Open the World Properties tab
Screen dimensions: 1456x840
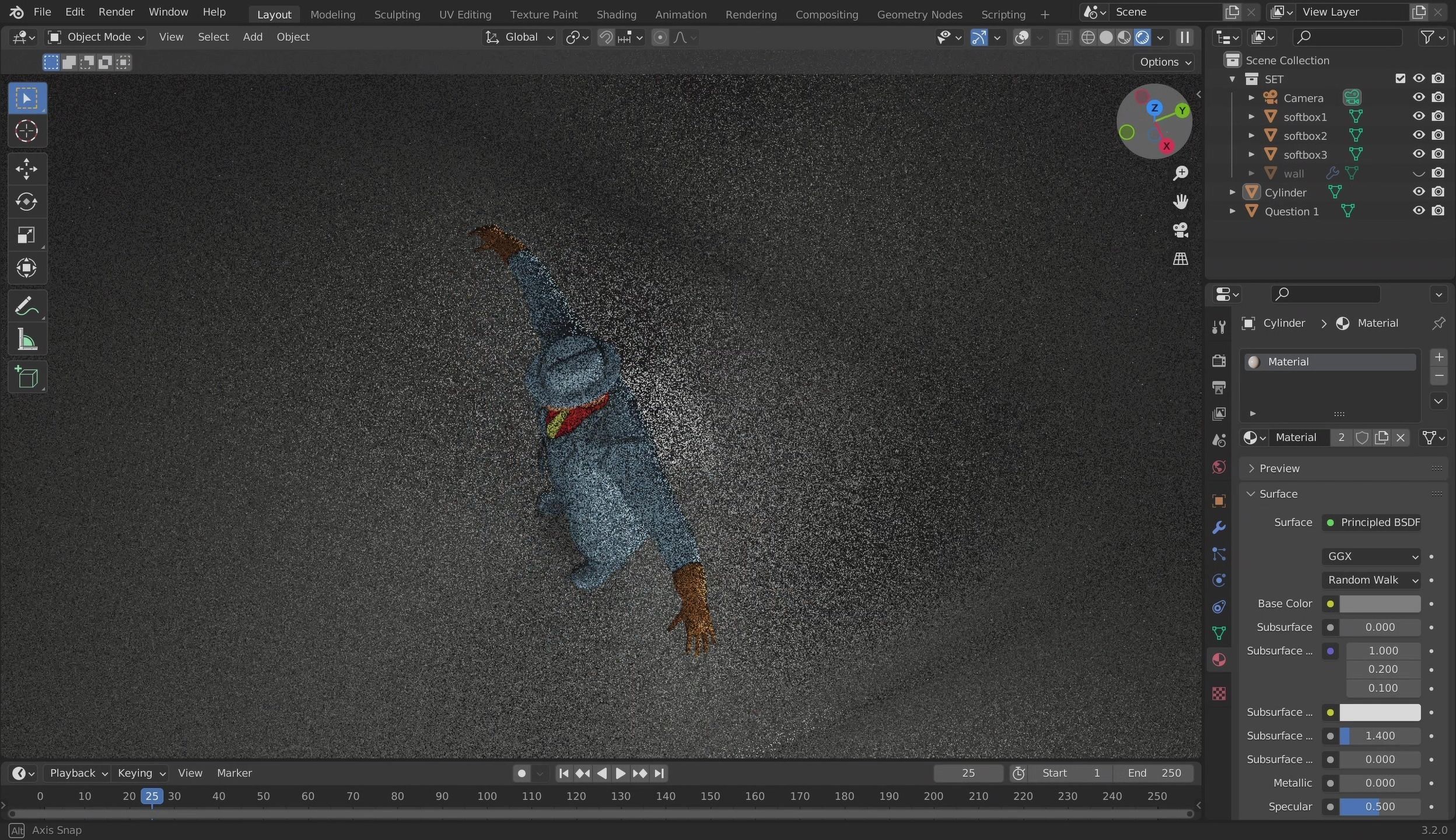[x=1219, y=467]
